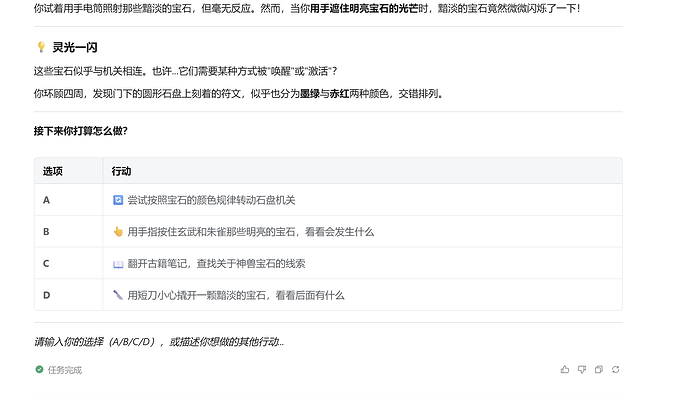Click the bold words 墨绿与赤红
Viewport: 690px width, 397px height.
pos(324,94)
